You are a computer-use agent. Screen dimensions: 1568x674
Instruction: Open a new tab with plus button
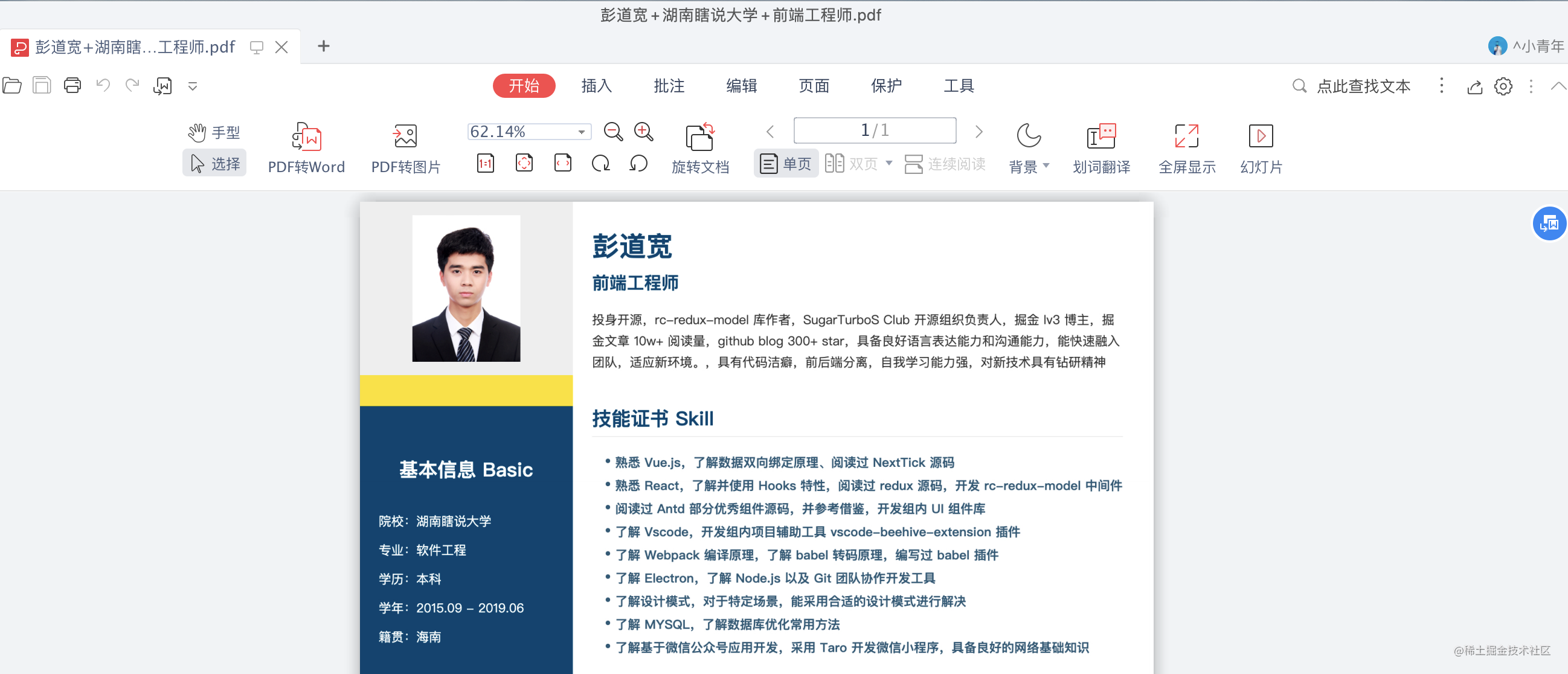click(323, 47)
